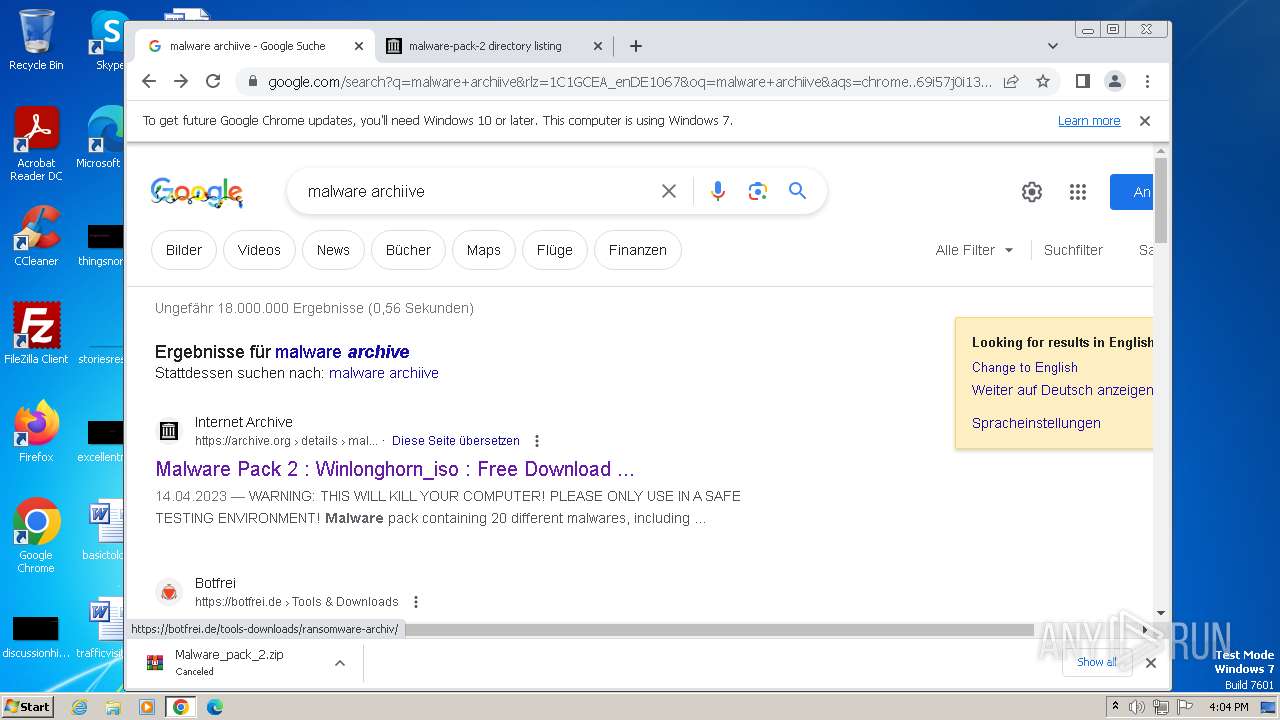1280x720 pixels.
Task: Click the Google logo
Action: (197, 192)
